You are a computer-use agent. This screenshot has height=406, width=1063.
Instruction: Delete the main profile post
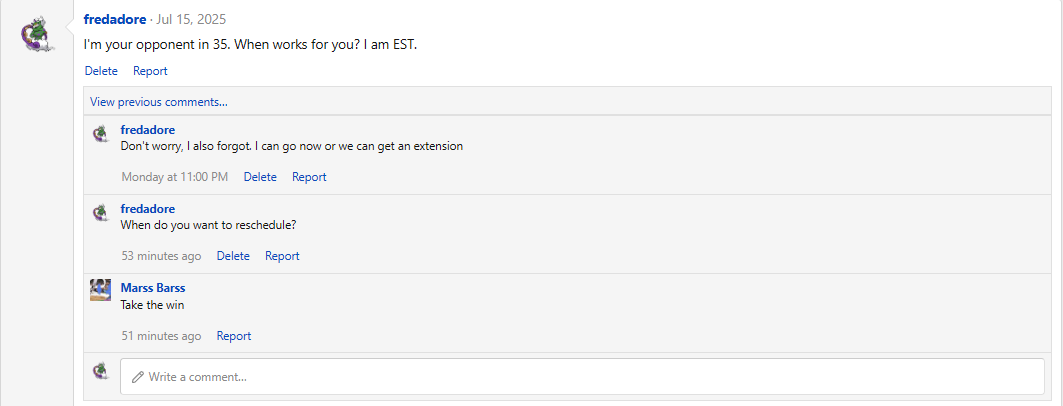point(101,70)
